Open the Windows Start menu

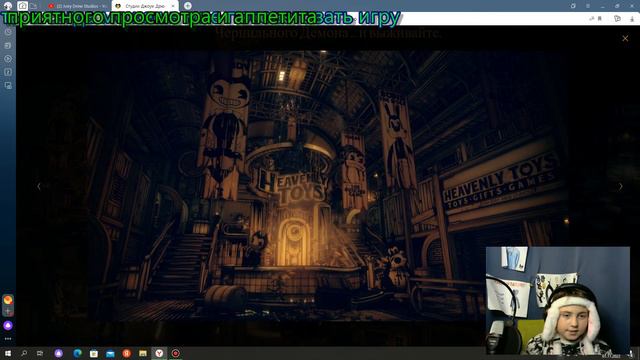coord(7,353)
